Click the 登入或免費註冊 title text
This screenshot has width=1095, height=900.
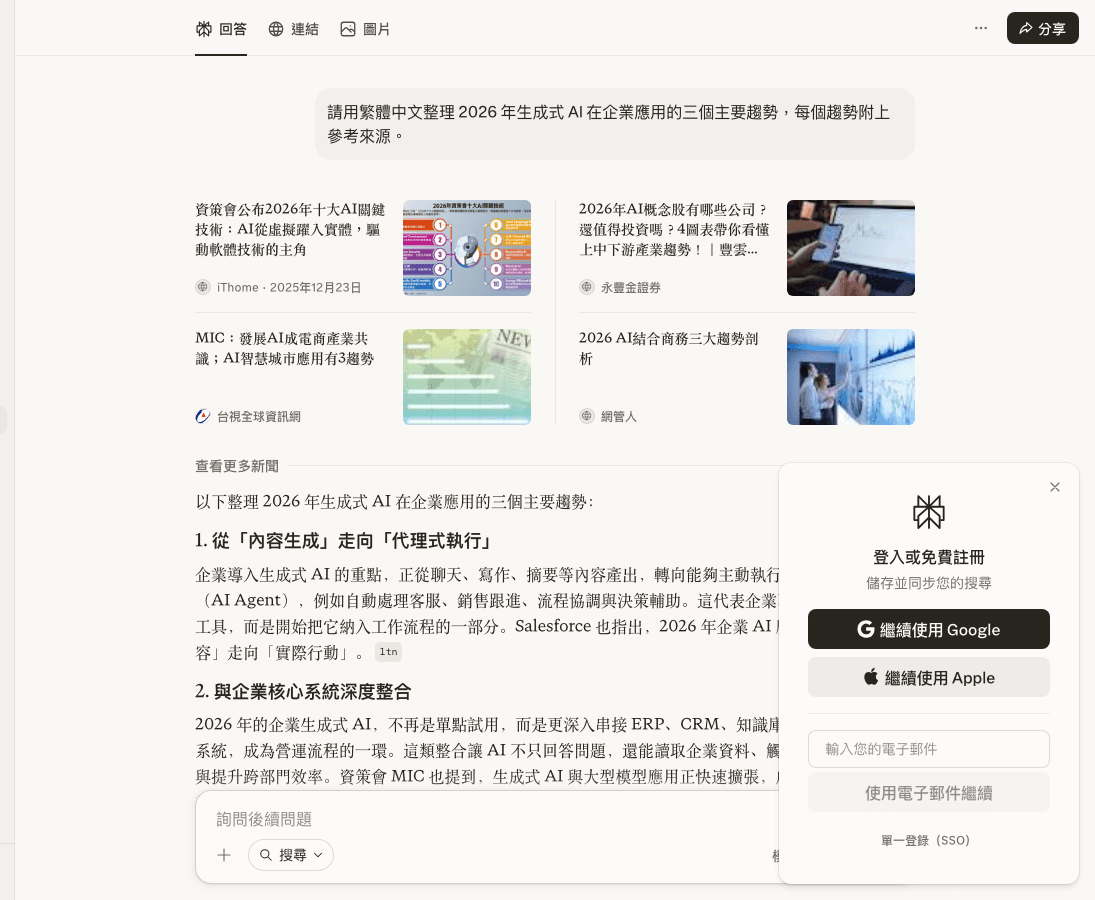click(x=929, y=557)
